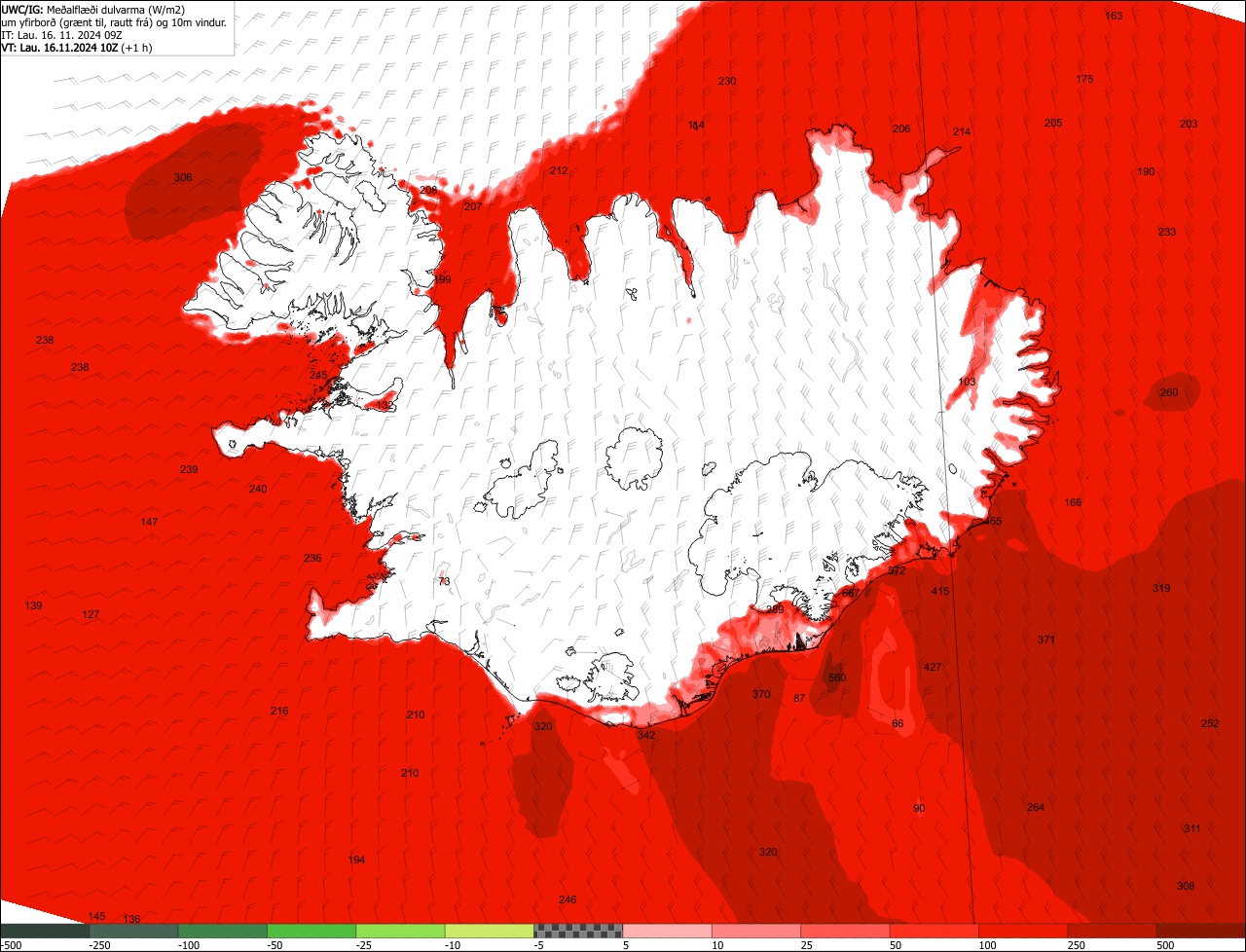Click the legend swatch between 25 and 50
1246x952 pixels.
click(x=846, y=931)
